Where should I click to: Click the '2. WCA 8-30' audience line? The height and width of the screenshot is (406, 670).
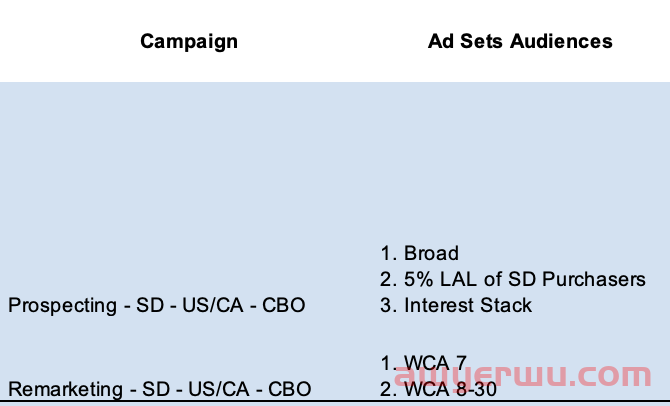pos(438,389)
